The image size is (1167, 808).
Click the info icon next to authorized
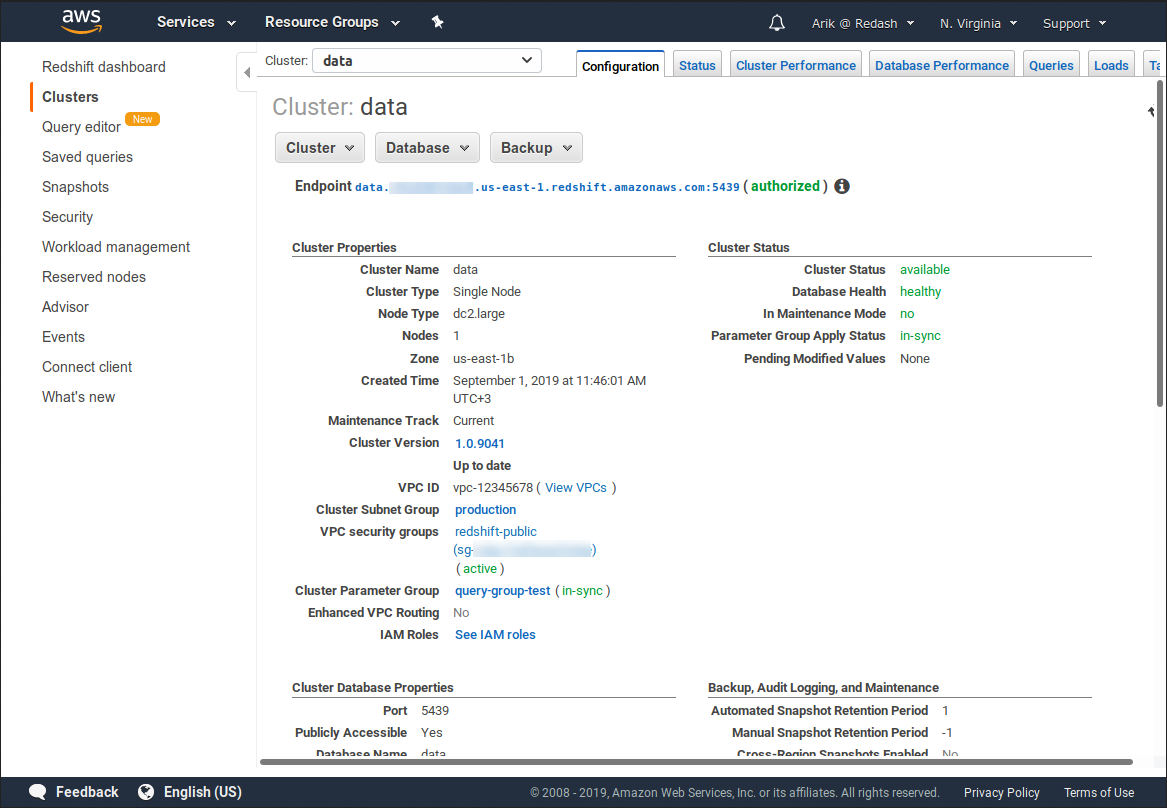[x=842, y=186]
